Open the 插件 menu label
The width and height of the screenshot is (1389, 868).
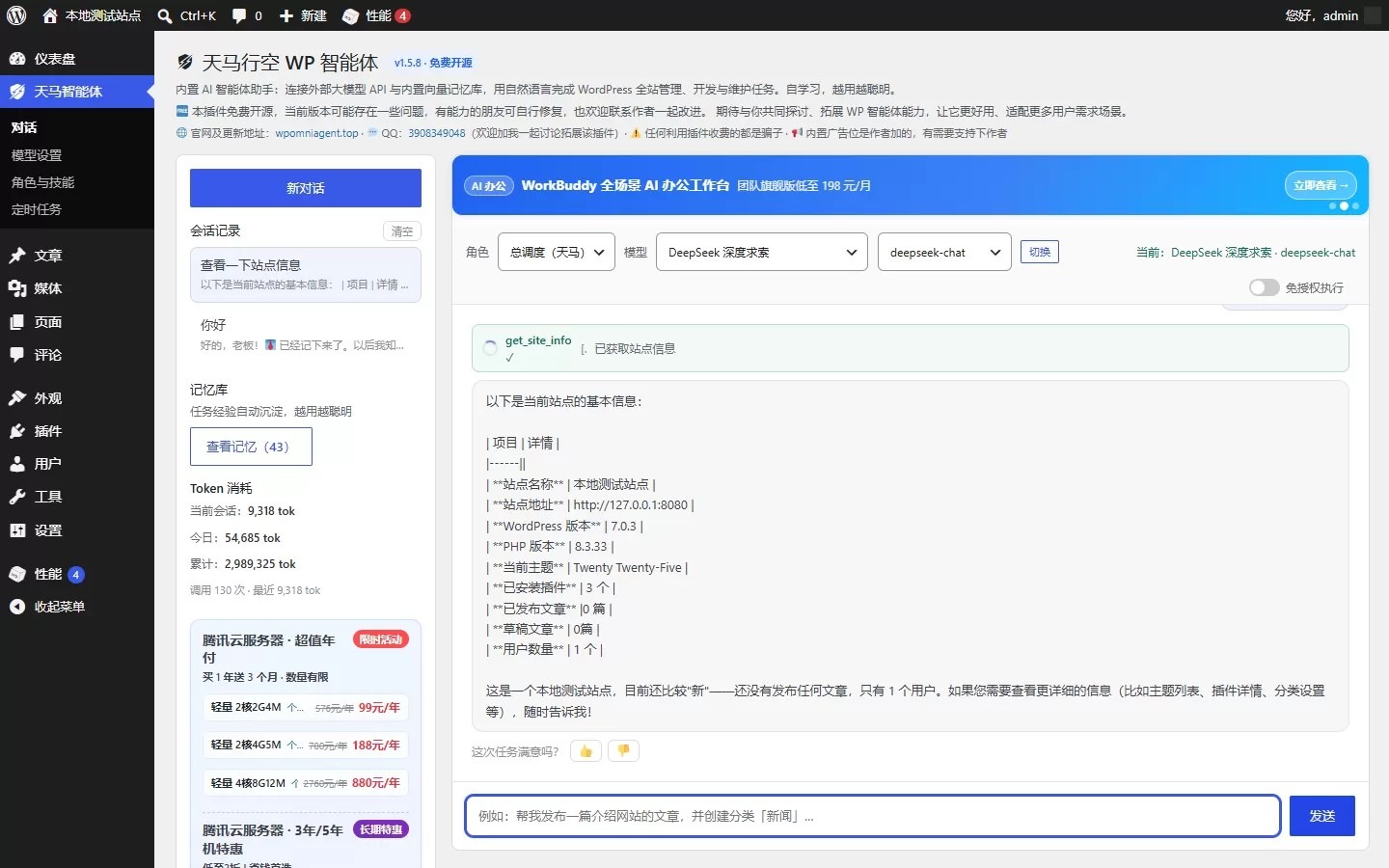pos(48,431)
